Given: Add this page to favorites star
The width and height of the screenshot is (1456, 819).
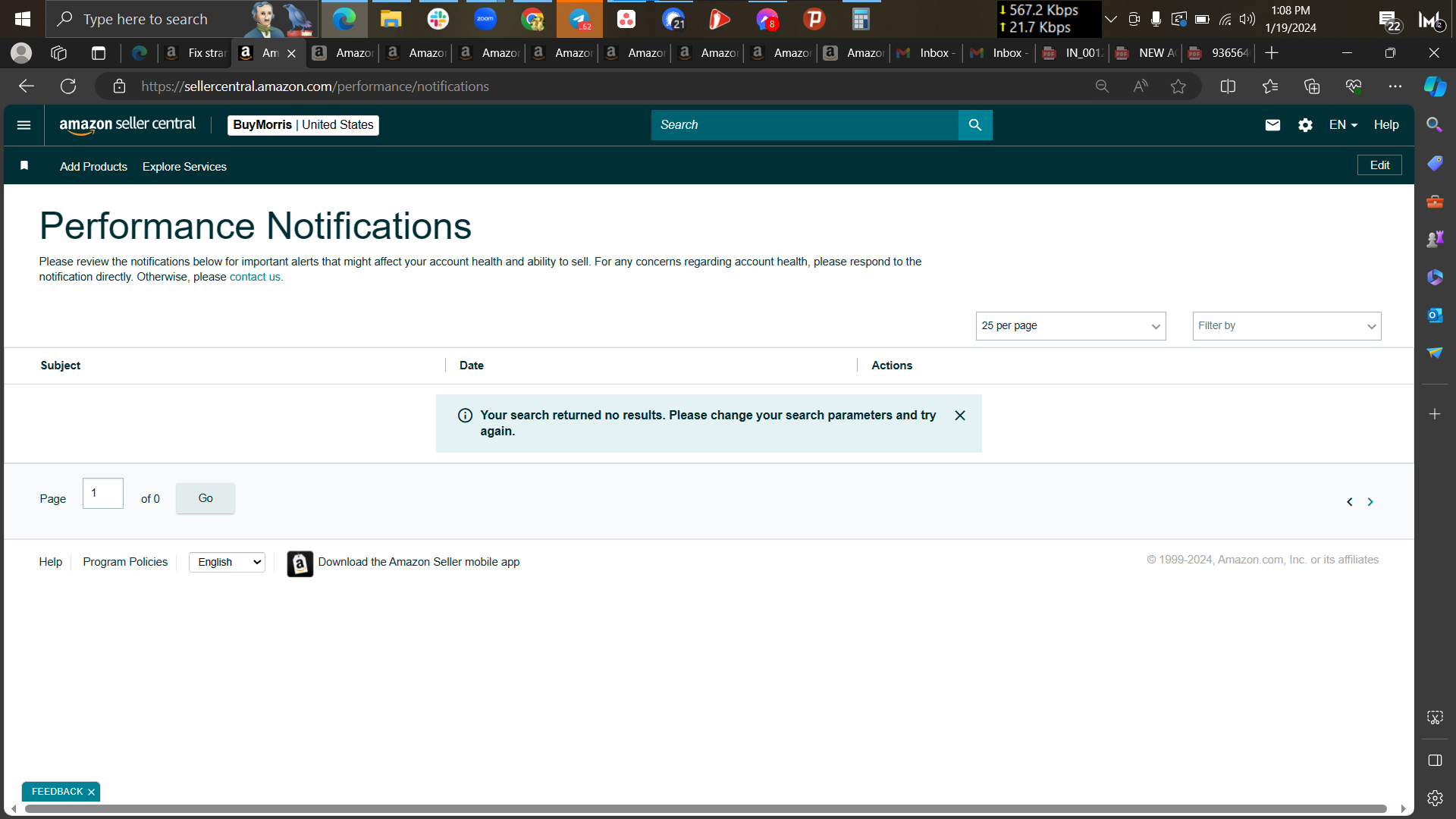Looking at the screenshot, I should pyautogui.click(x=1178, y=86).
